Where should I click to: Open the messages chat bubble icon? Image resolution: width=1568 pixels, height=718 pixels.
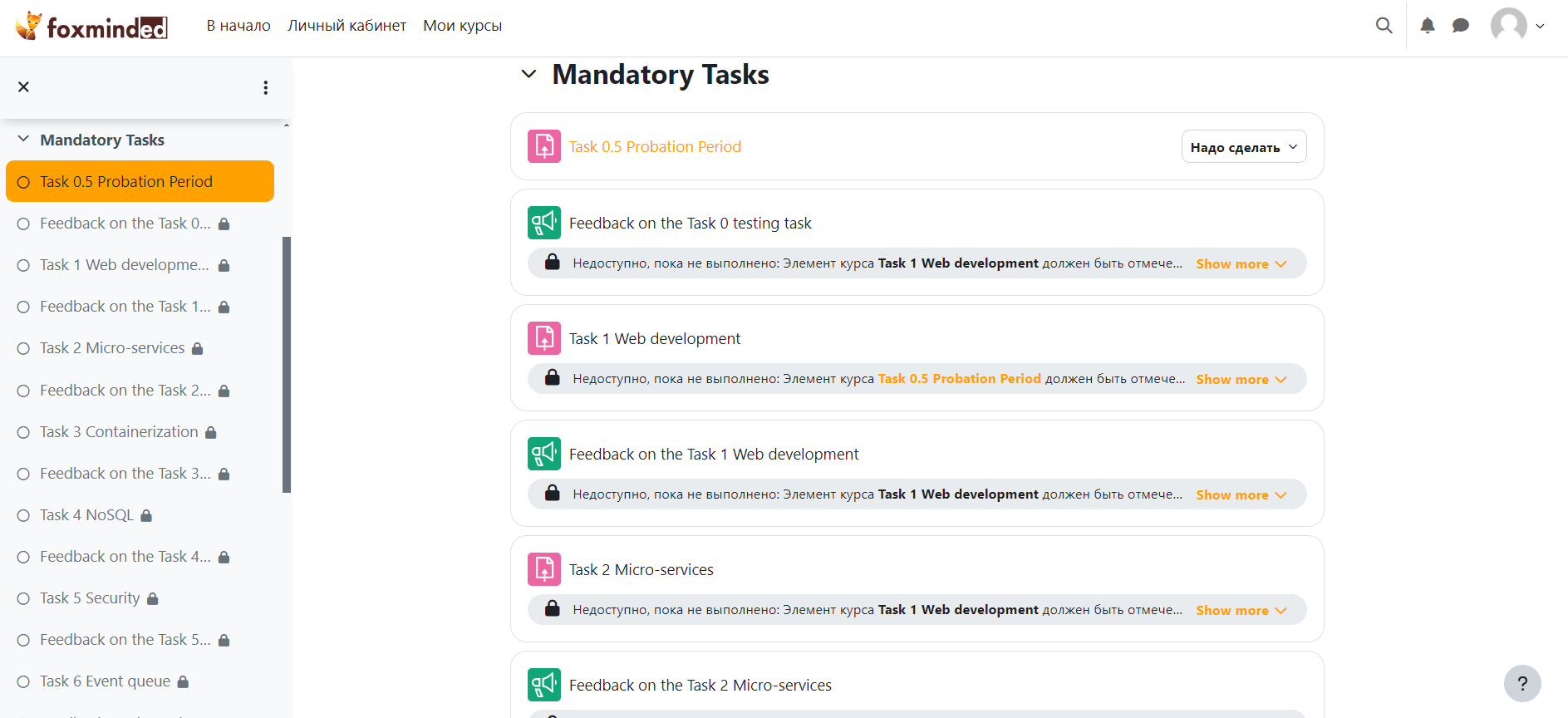1460,26
